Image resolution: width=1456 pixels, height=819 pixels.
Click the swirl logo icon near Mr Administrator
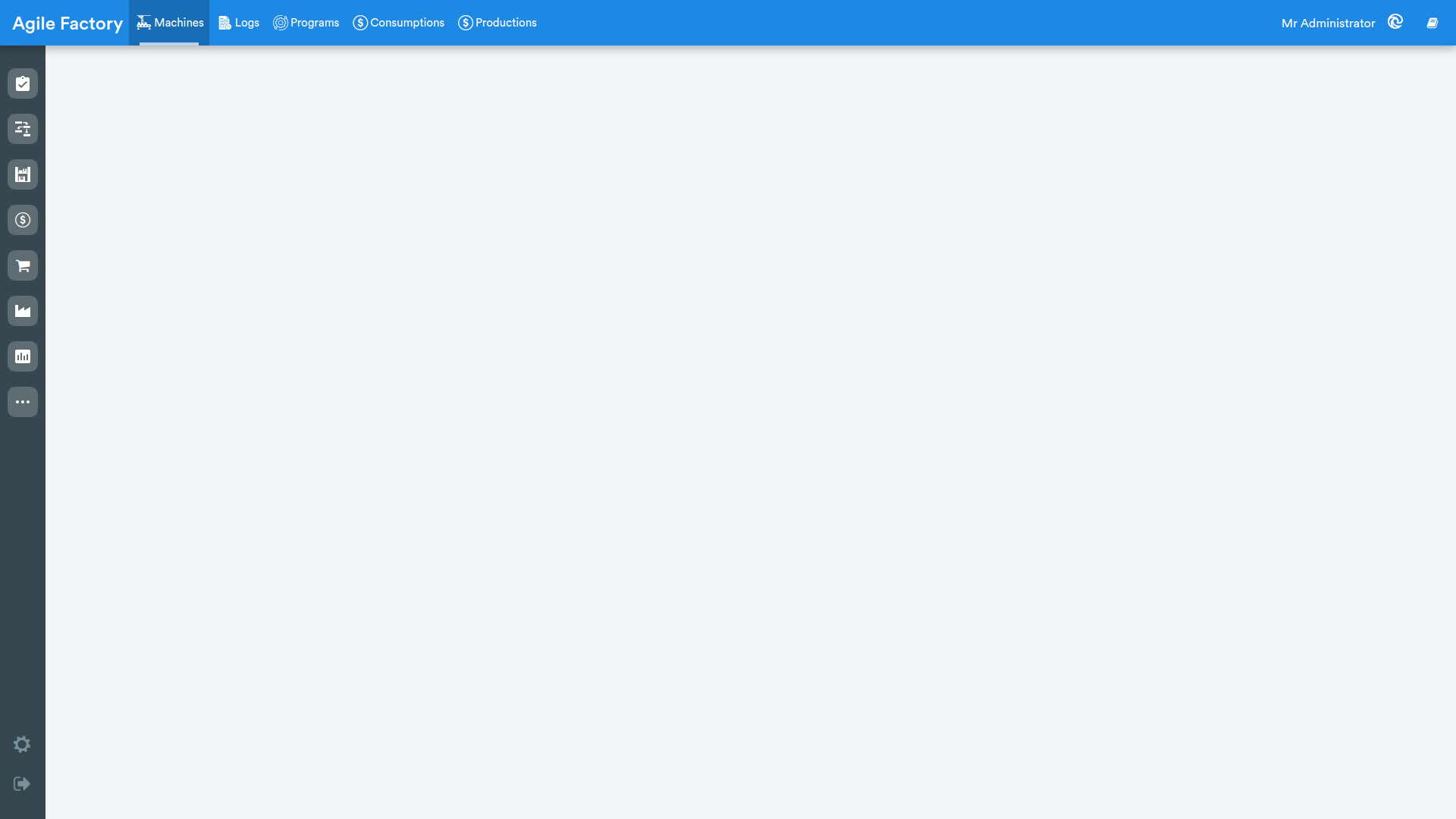pos(1395,22)
